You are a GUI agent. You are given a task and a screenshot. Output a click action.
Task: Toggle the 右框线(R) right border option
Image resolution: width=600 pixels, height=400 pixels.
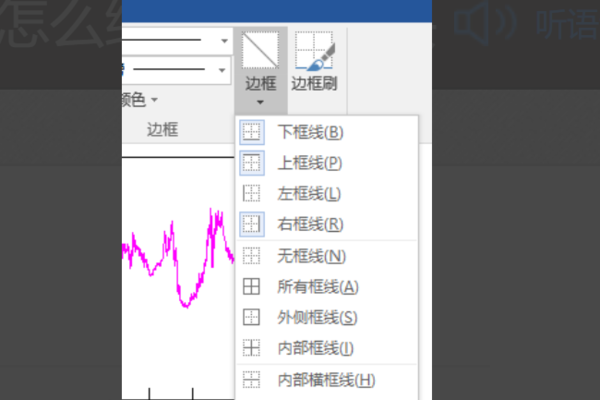(252, 224)
